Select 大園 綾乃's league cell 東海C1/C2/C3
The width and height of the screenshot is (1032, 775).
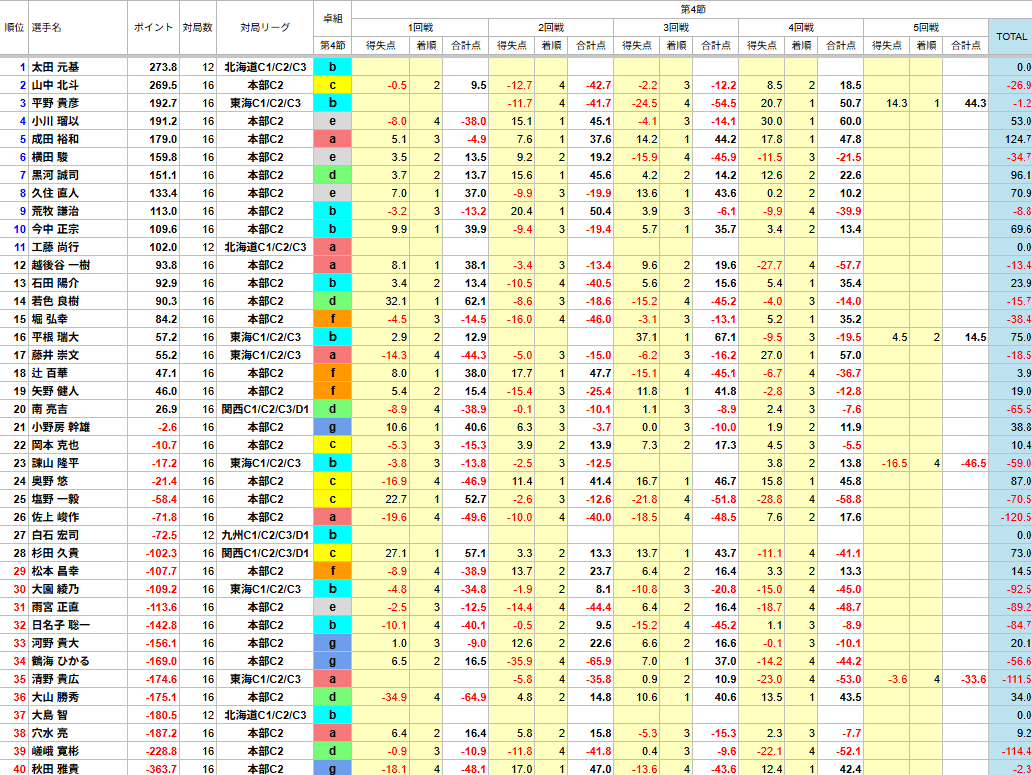265,589
